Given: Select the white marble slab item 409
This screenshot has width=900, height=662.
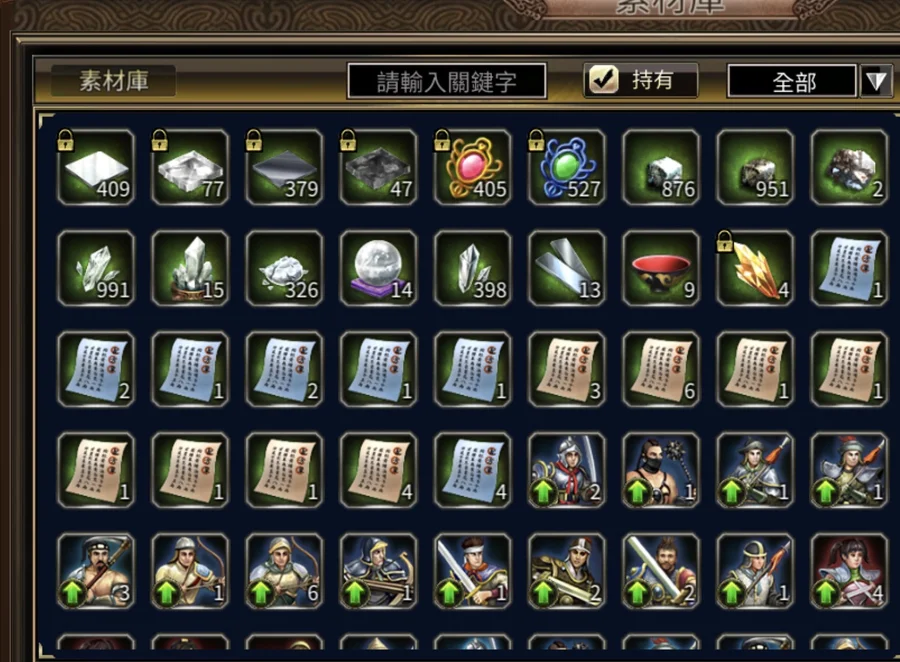Looking at the screenshot, I should click(x=96, y=167).
